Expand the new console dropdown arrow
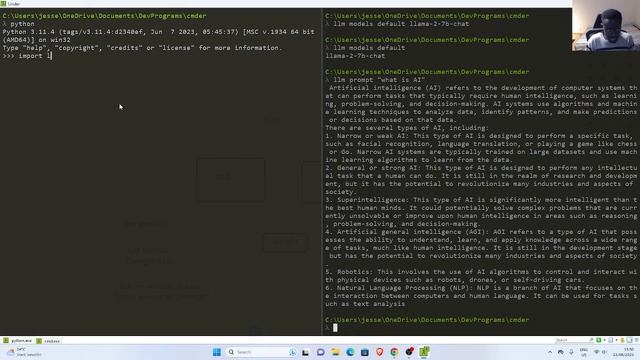Viewport: 640px width, 360px height. tap(604, 340)
